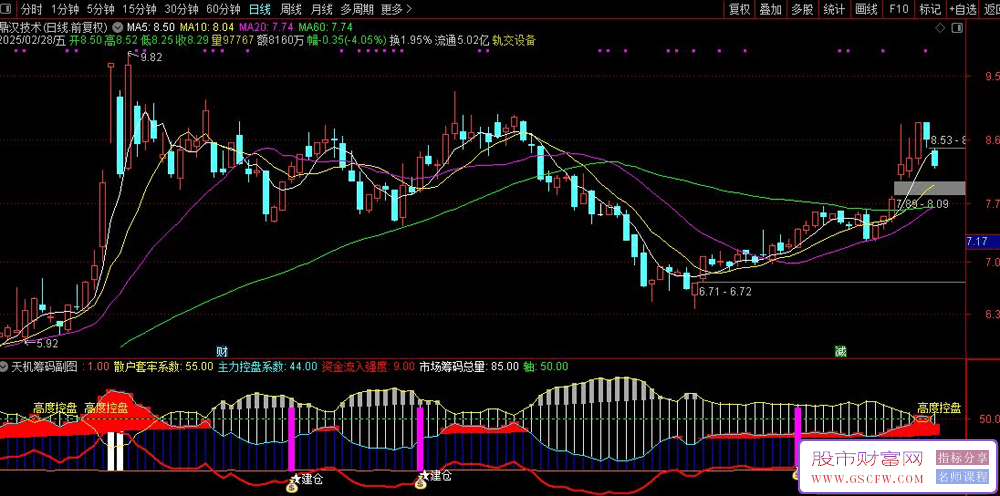Click the 7.89 - 8.09 gap label
Image resolution: width=1000 pixels, height=496 pixels.
tap(922, 205)
